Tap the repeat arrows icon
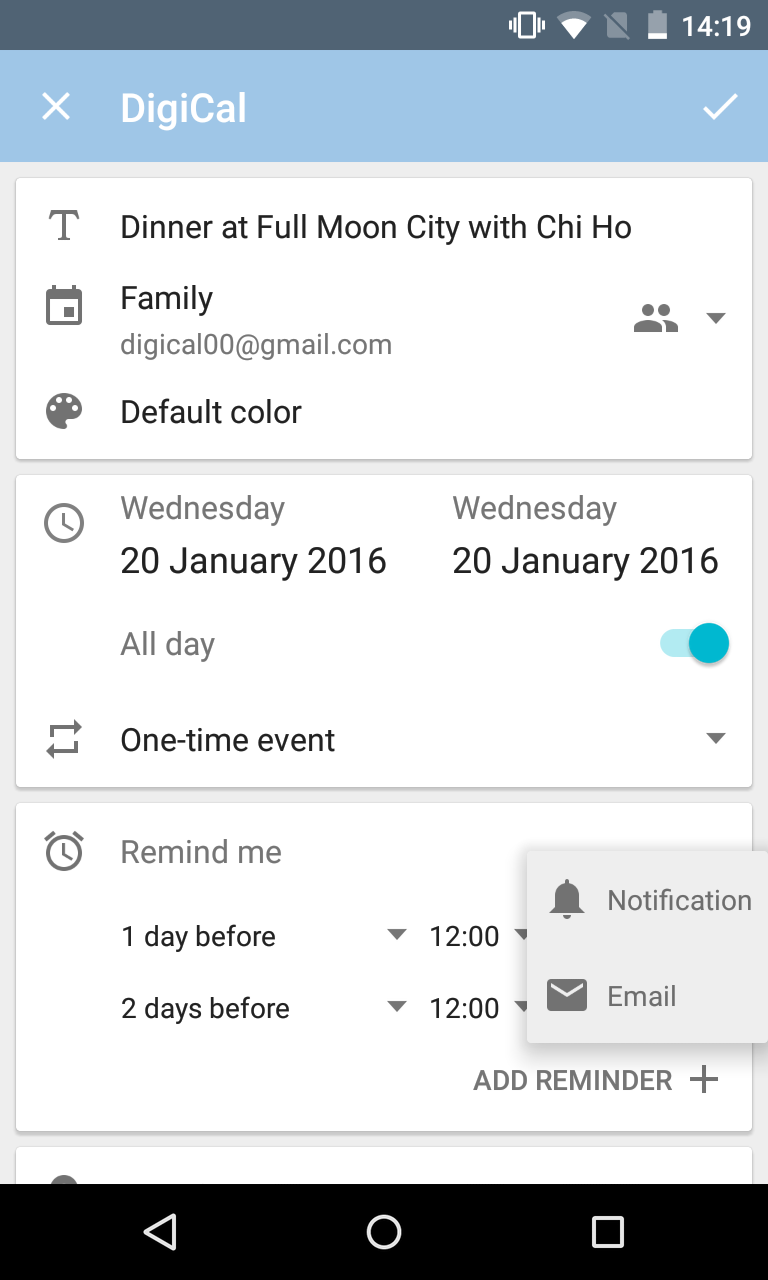 click(x=64, y=740)
